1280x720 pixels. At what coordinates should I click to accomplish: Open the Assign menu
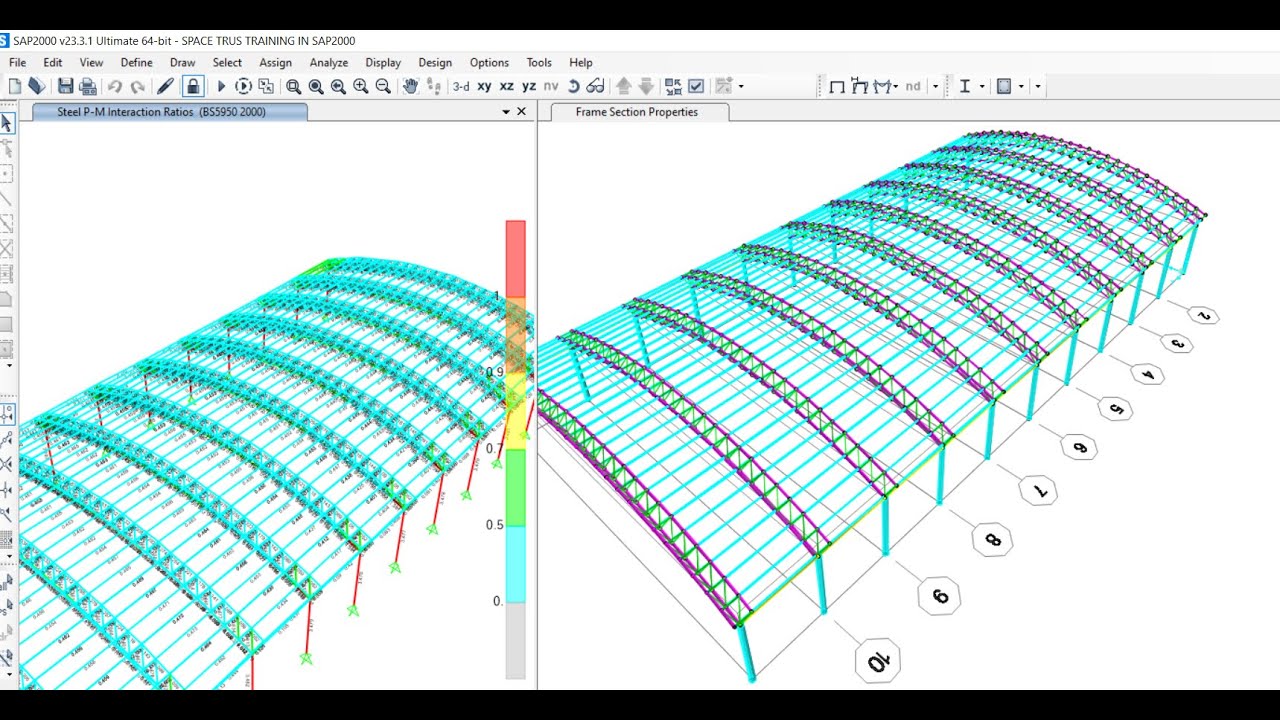click(x=276, y=62)
